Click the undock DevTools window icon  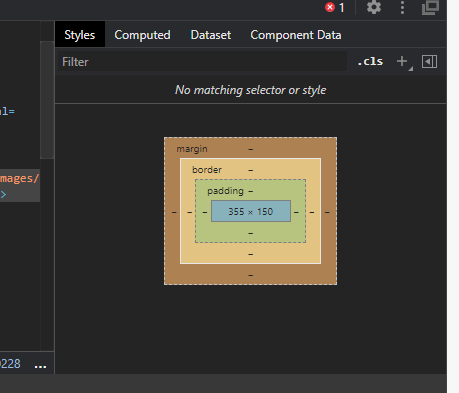click(x=430, y=7)
